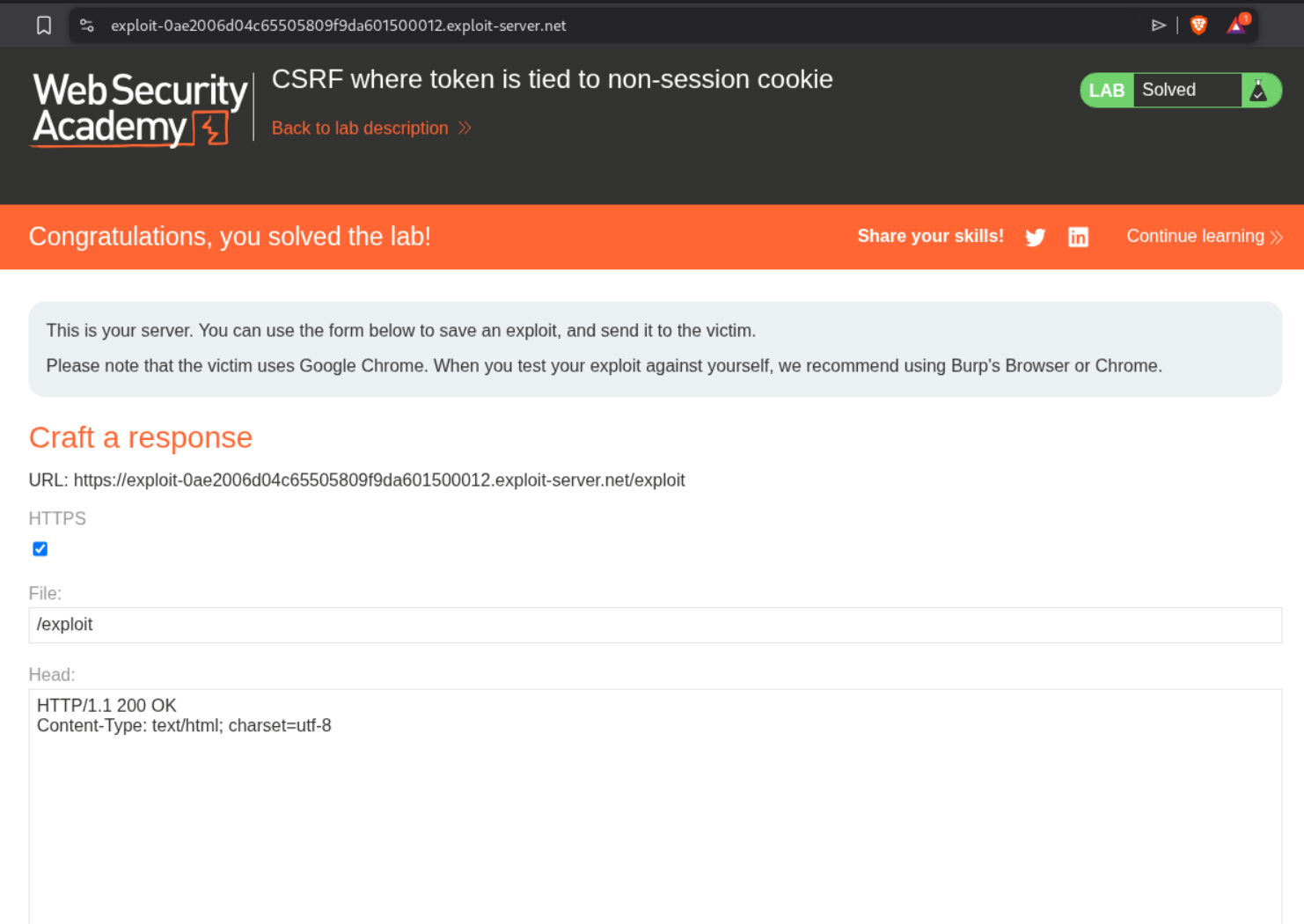Click inside the Head textarea
The width and height of the screenshot is (1304, 924).
click(x=655, y=805)
